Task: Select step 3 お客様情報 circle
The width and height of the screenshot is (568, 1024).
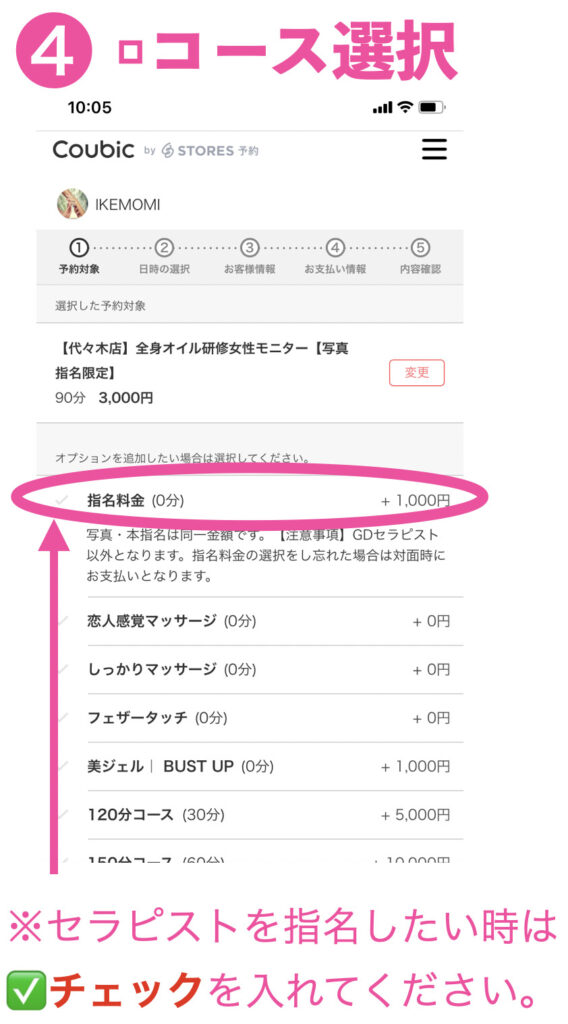Action: click(249, 248)
